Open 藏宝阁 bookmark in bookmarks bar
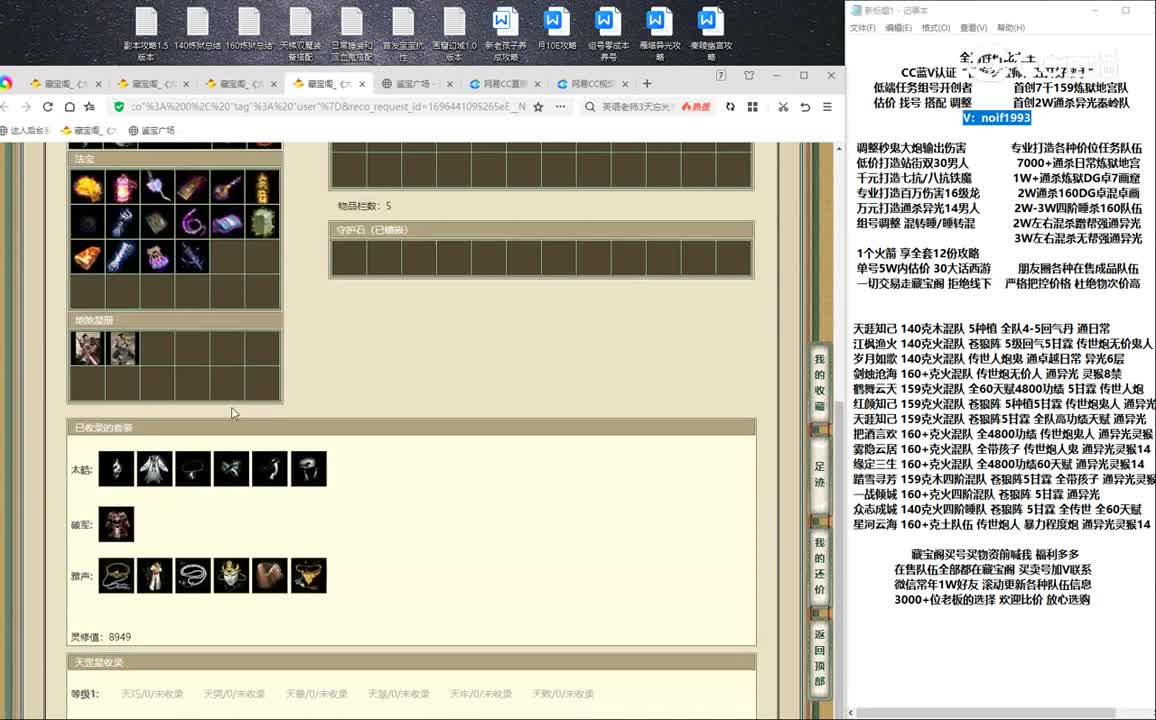1156x720 pixels. point(88,130)
